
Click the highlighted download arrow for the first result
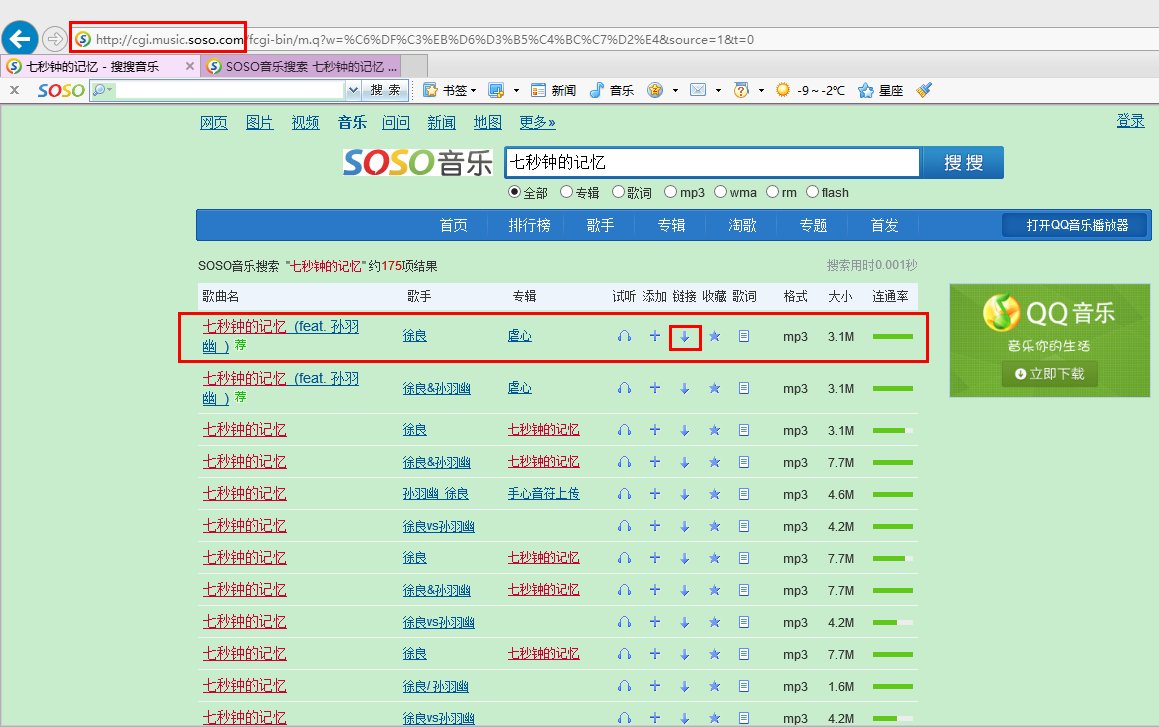(x=684, y=337)
